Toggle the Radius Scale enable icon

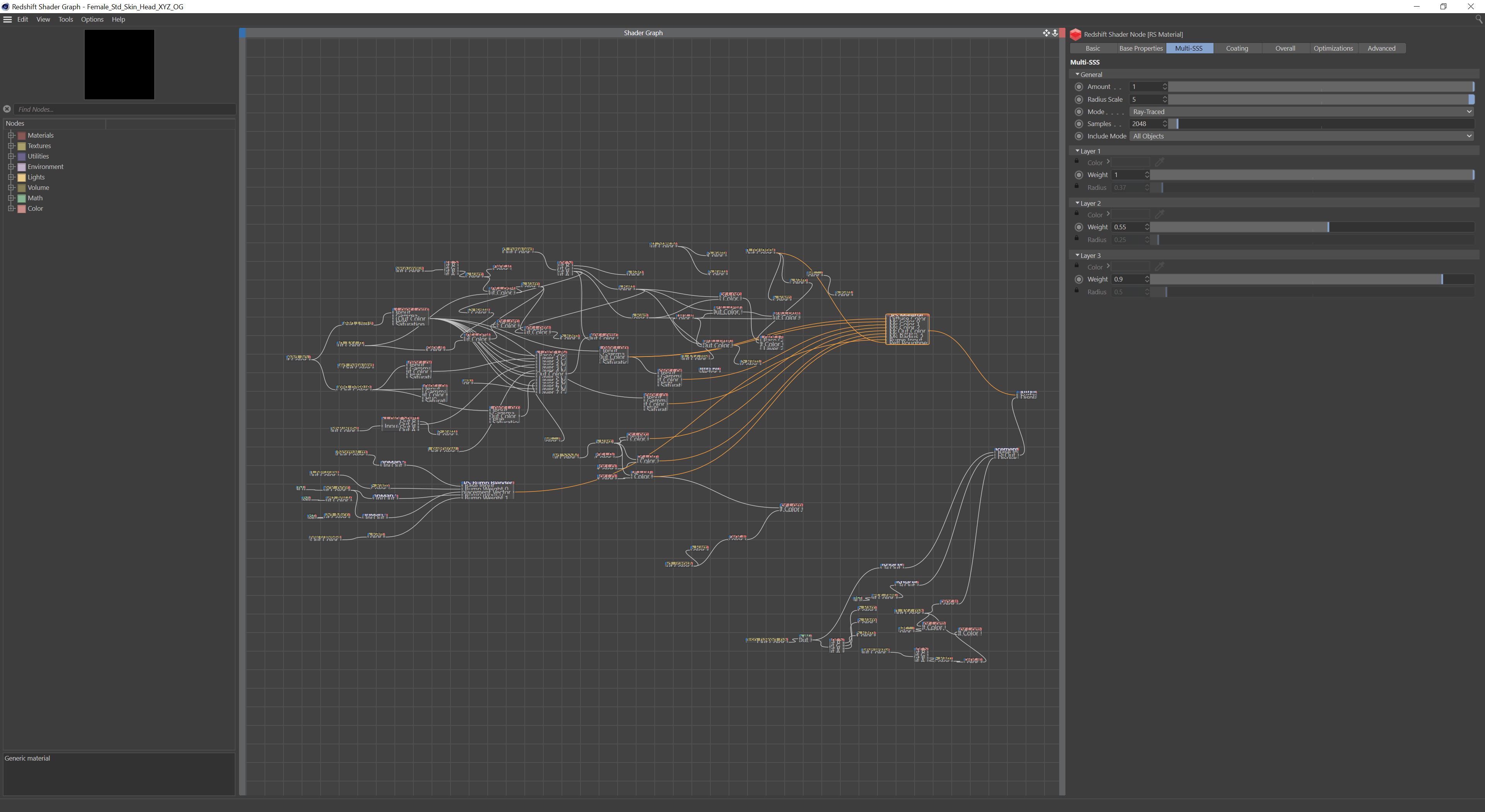coord(1078,99)
